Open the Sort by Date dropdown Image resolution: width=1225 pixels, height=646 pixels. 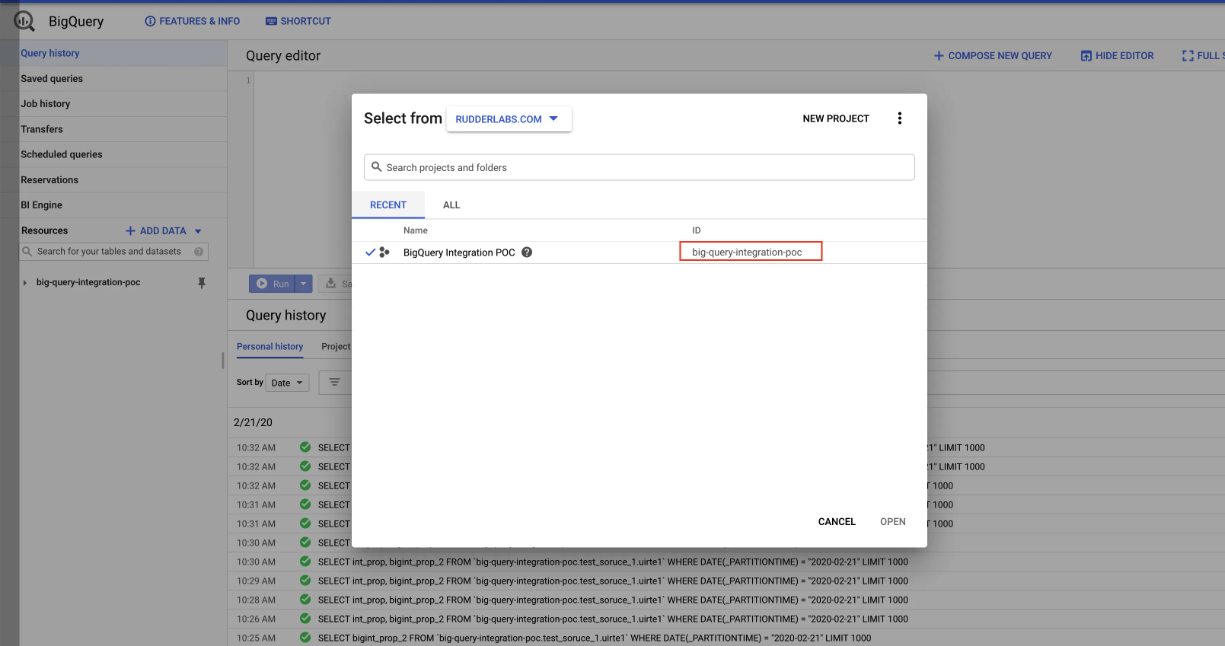287,382
